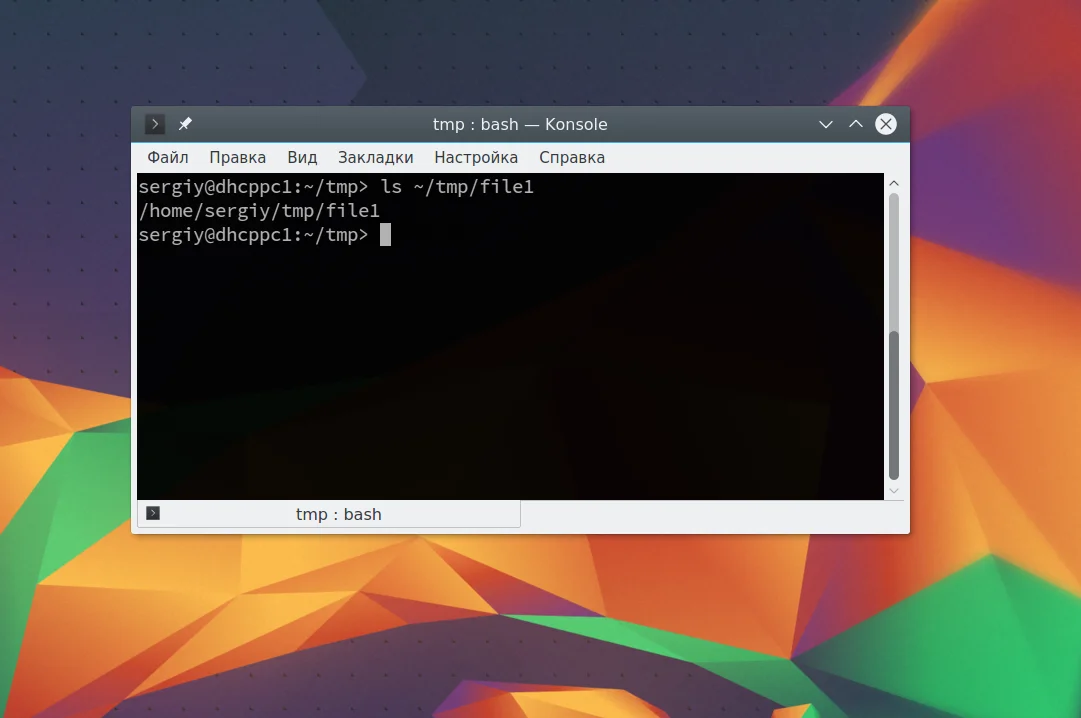Select the tmp : bash tab

tap(329, 514)
